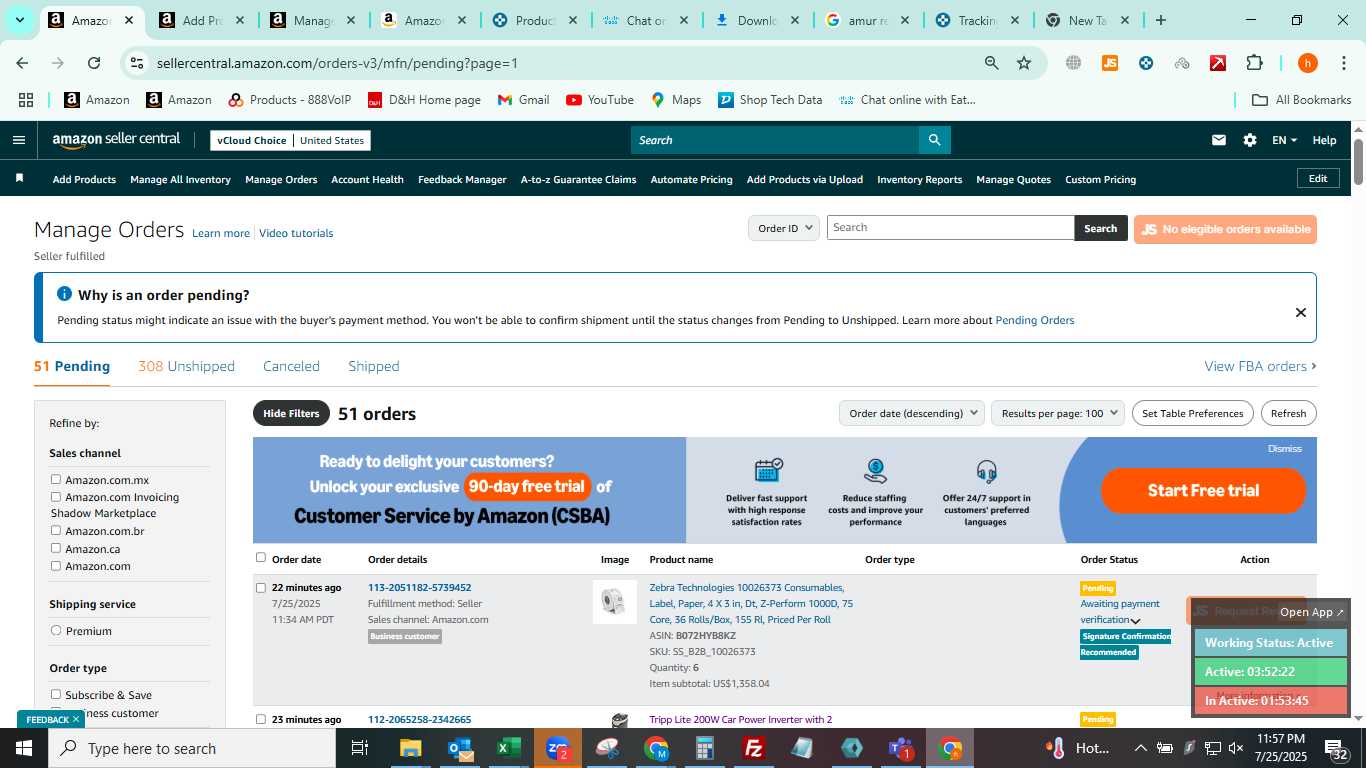Screen dimensions: 1366x768
Task: Launch Excel from the taskbar
Action: click(508, 748)
